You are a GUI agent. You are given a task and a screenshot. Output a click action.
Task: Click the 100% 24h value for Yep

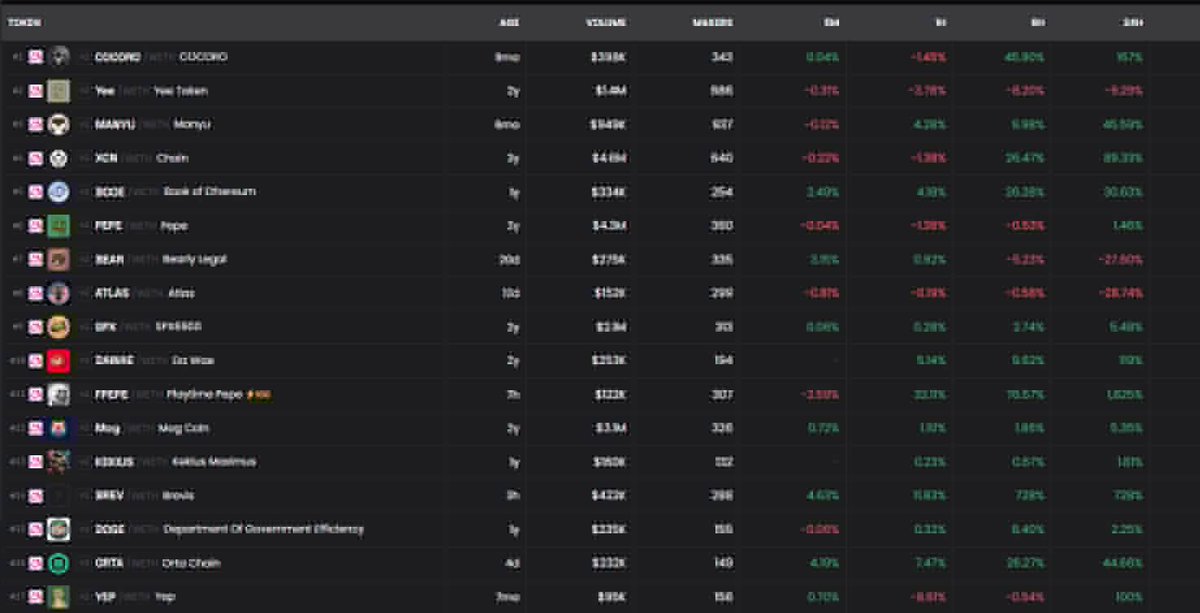coord(1131,597)
